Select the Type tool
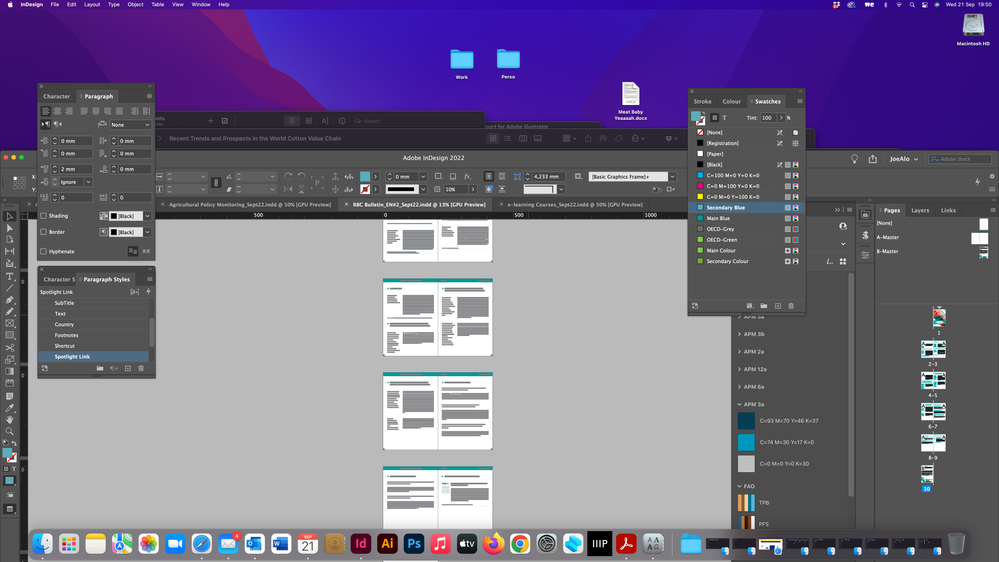The image size is (999, 562). click(10, 277)
